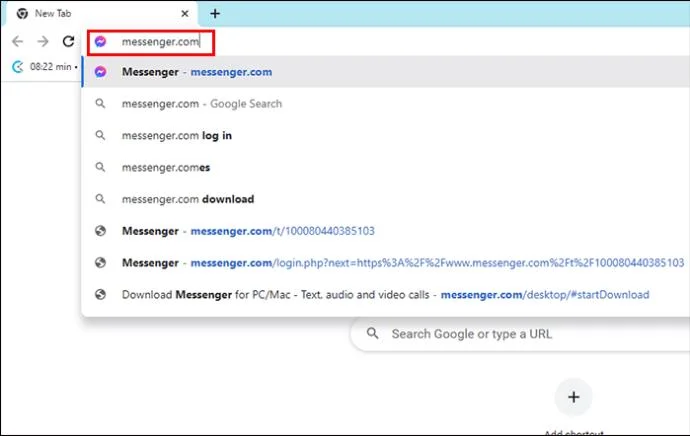Open the Messenger - messenger.com top suggestion
The height and width of the screenshot is (436, 690).
click(385, 72)
